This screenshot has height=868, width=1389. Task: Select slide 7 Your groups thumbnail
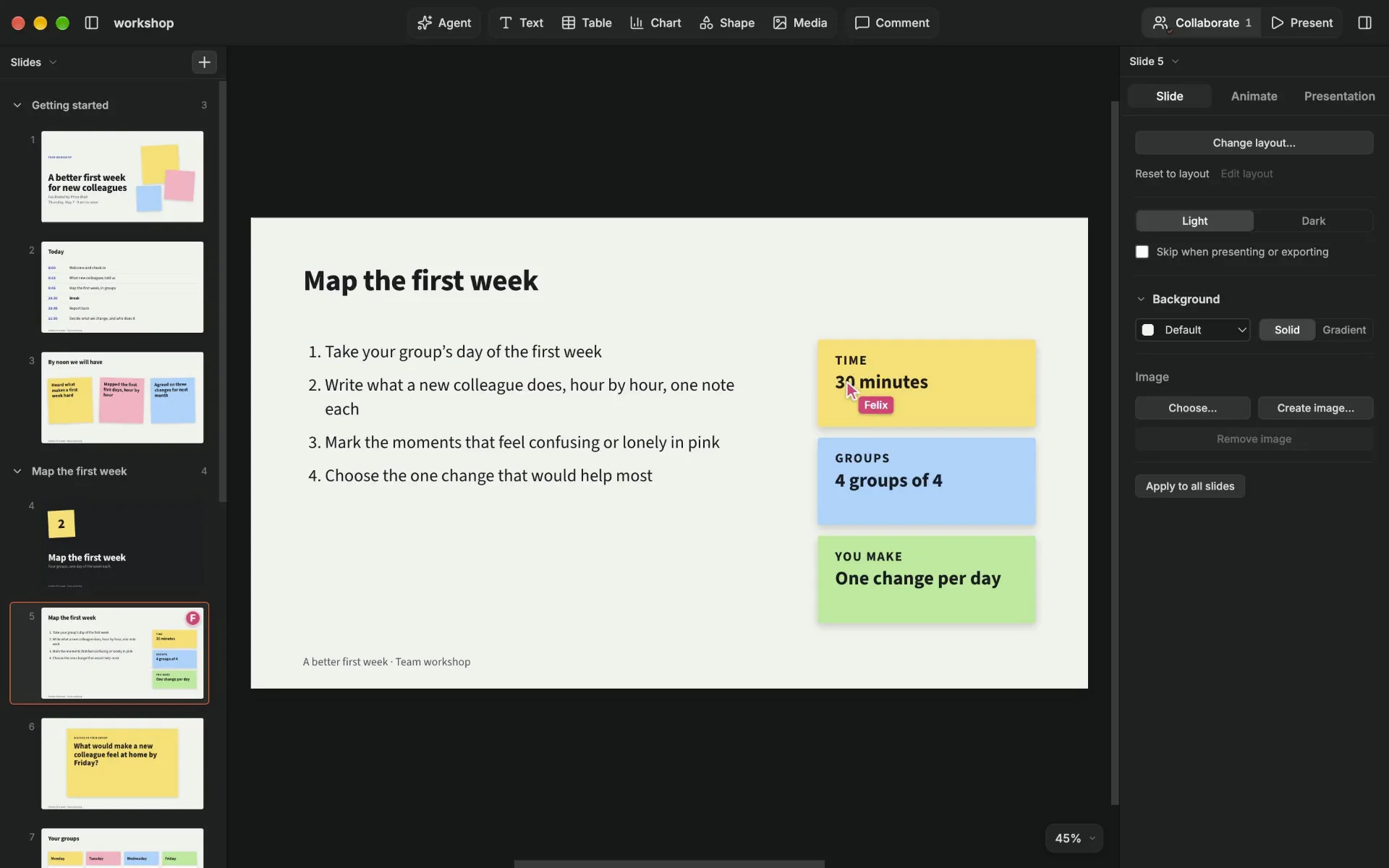[x=122, y=848]
